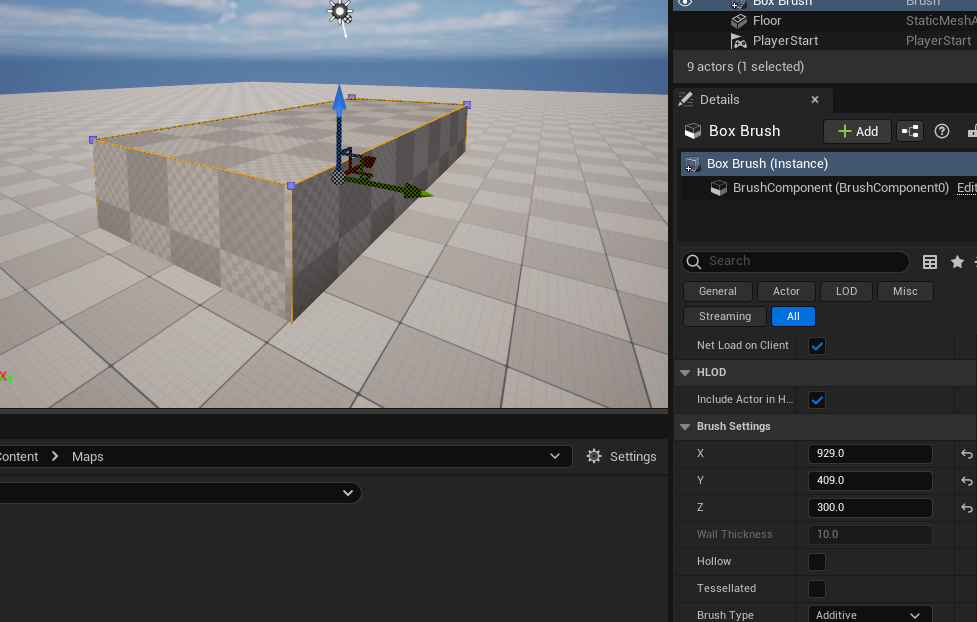
Task: Collapse the HLOD section
Action: pos(685,373)
